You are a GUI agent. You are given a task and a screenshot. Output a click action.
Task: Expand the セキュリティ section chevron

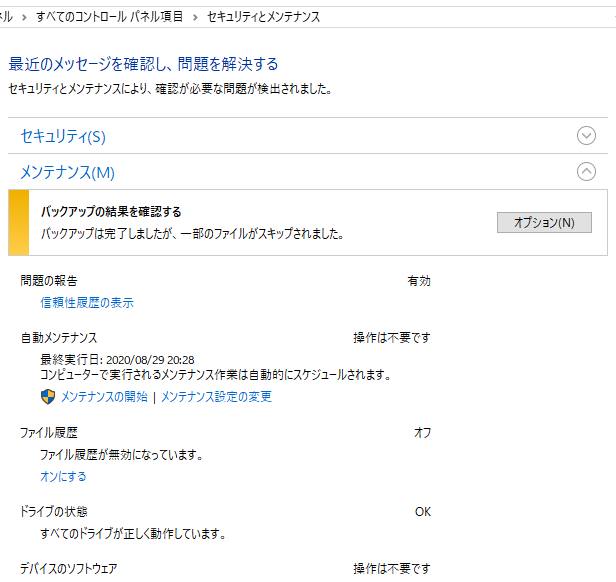click(x=586, y=136)
